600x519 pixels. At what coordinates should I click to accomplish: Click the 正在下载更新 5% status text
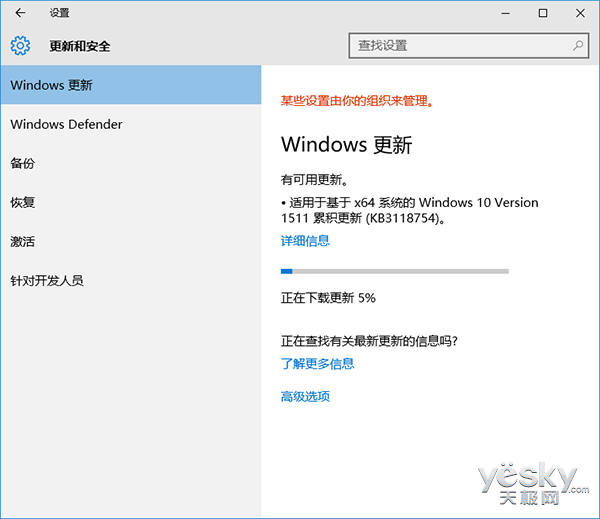[x=328, y=298]
